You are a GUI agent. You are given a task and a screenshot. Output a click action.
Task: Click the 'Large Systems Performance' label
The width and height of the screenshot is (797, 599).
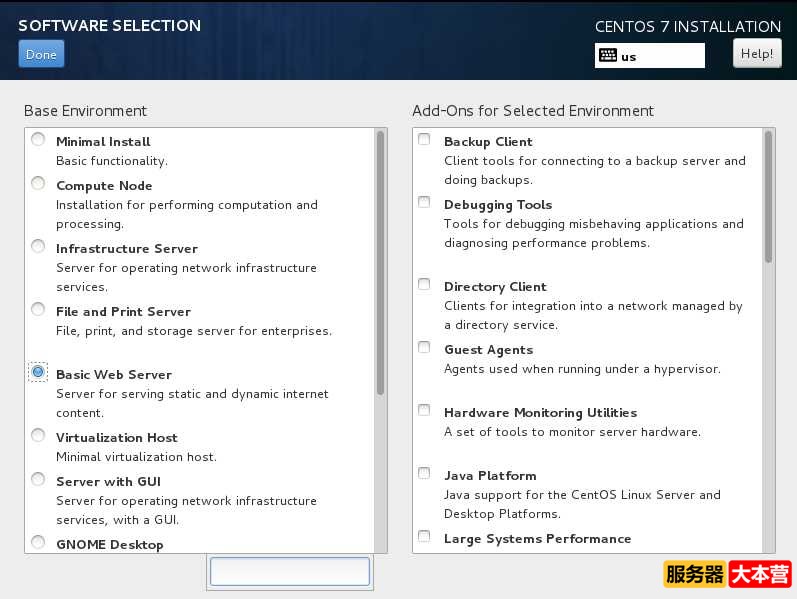tap(538, 539)
